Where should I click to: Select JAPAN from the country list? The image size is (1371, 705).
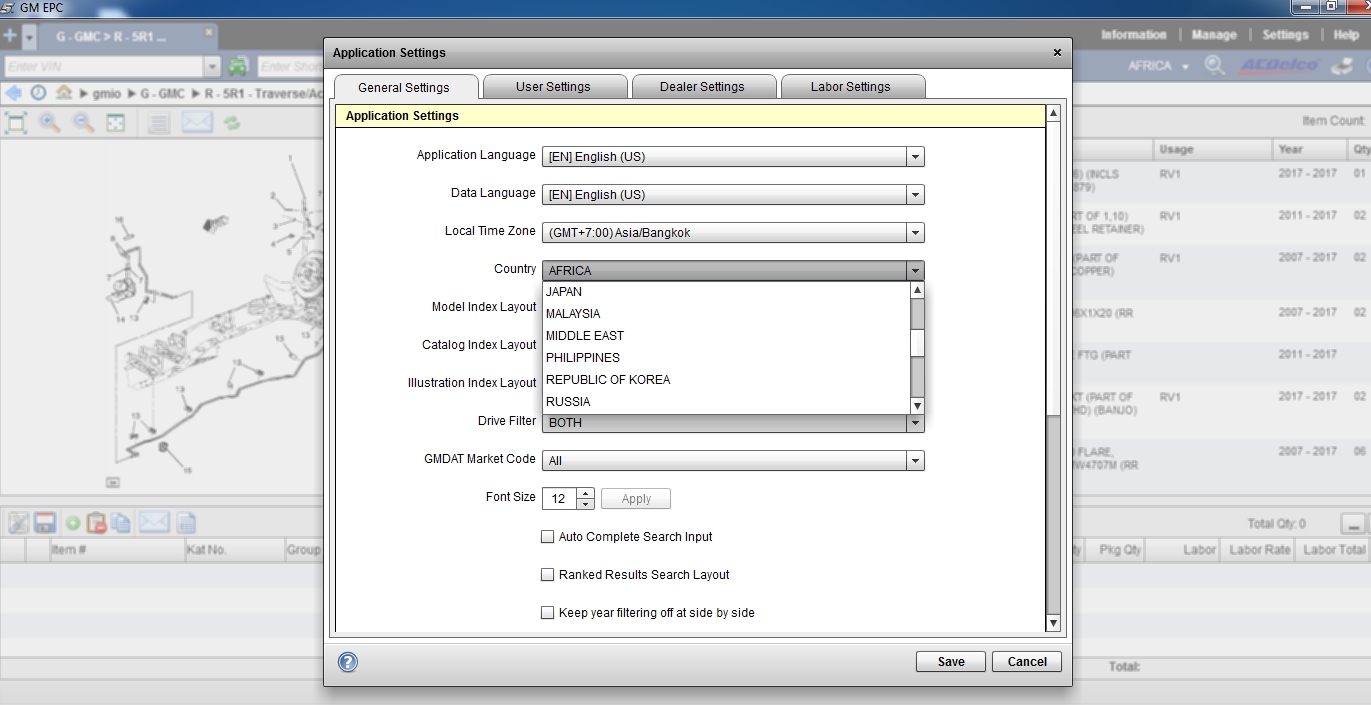[726, 292]
